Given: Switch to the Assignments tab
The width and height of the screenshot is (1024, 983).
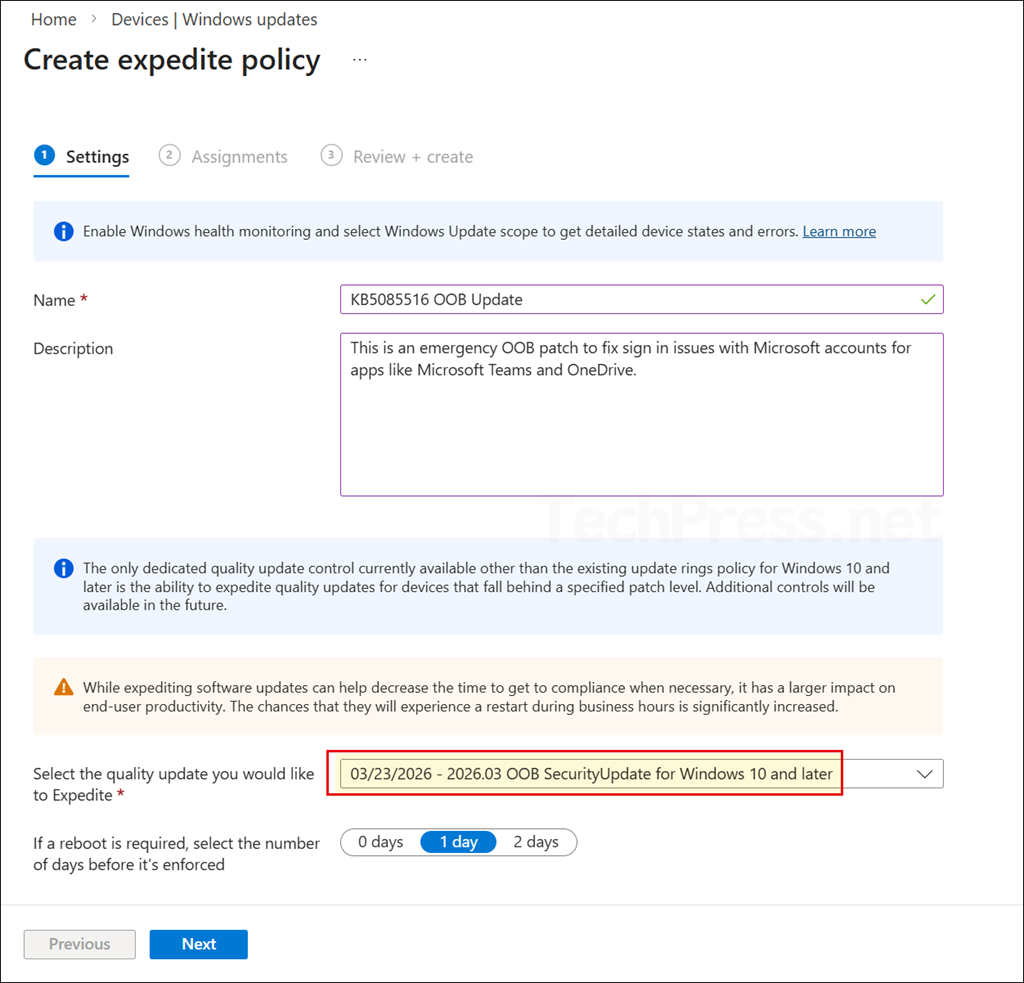Looking at the screenshot, I should coord(239,156).
